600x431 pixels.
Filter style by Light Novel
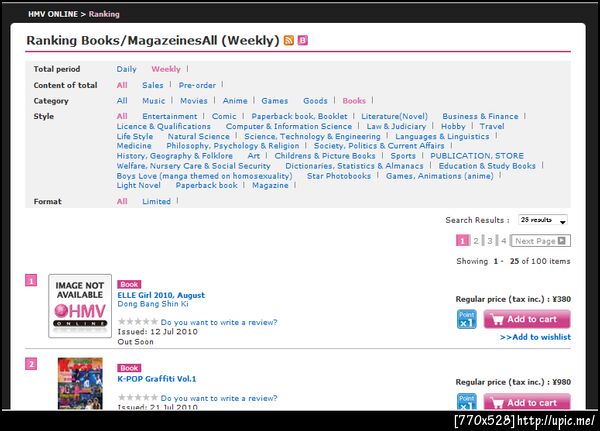pyautogui.click(x=139, y=185)
